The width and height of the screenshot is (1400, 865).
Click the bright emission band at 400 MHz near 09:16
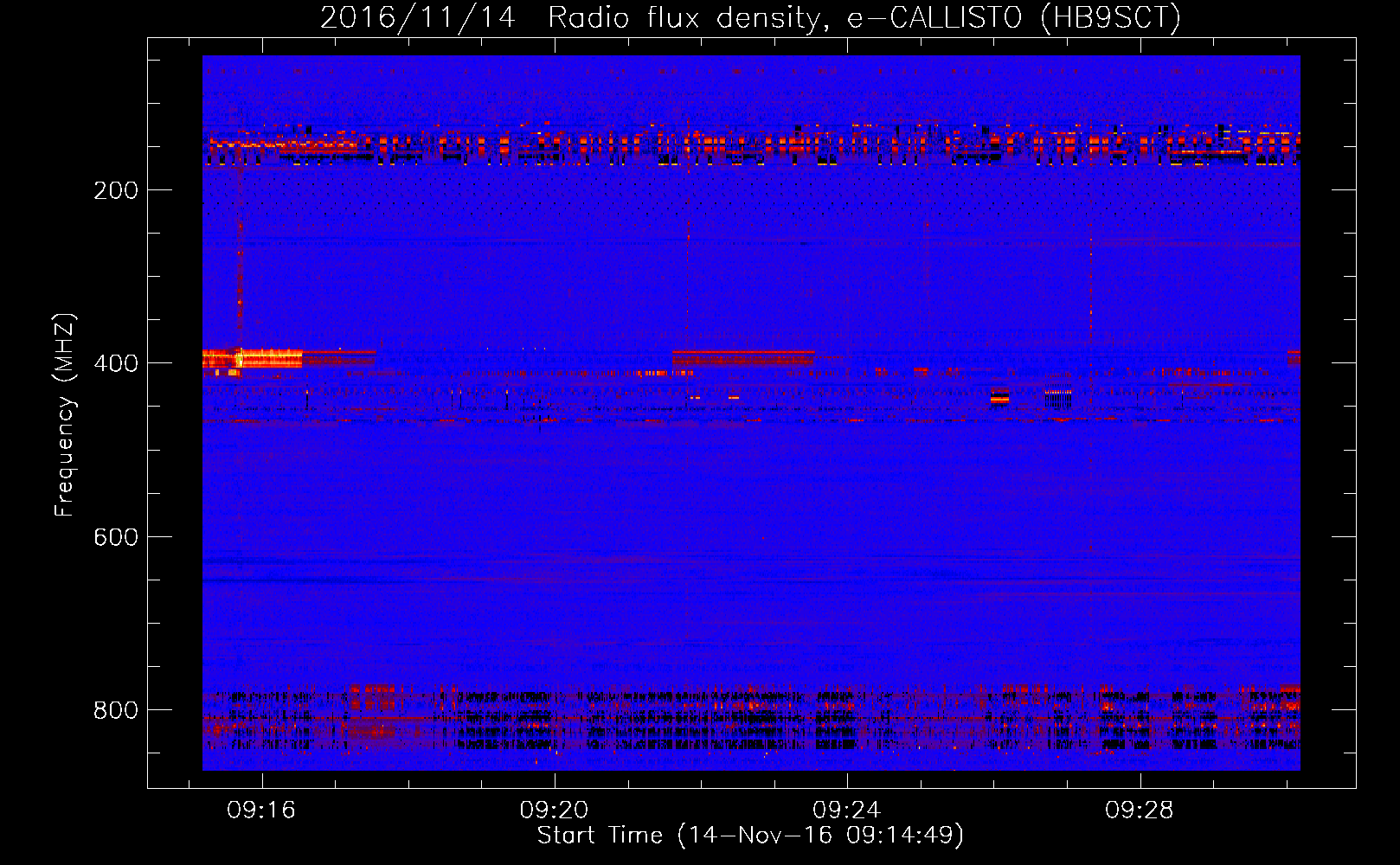point(253,358)
